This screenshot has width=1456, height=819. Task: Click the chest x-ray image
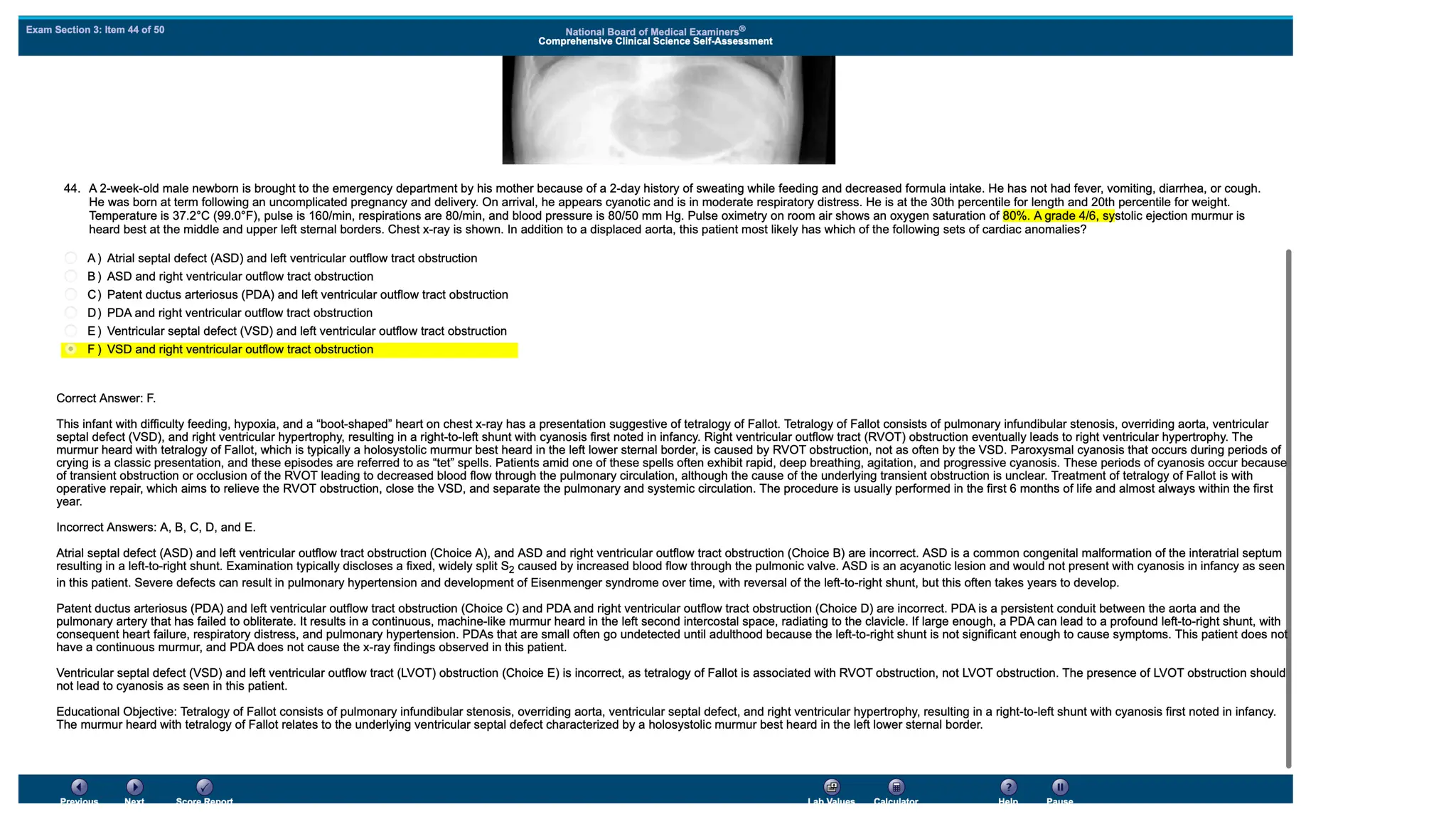[668, 110]
